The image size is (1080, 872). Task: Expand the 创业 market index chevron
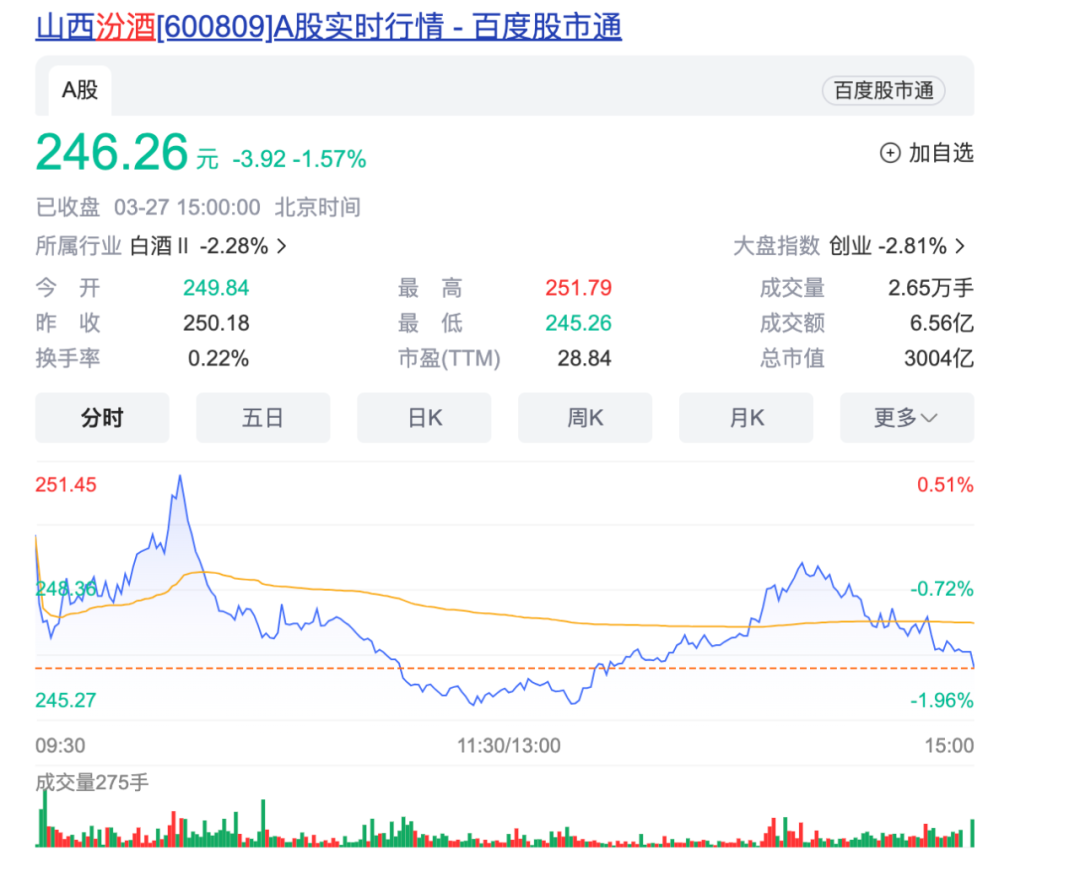[958, 246]
